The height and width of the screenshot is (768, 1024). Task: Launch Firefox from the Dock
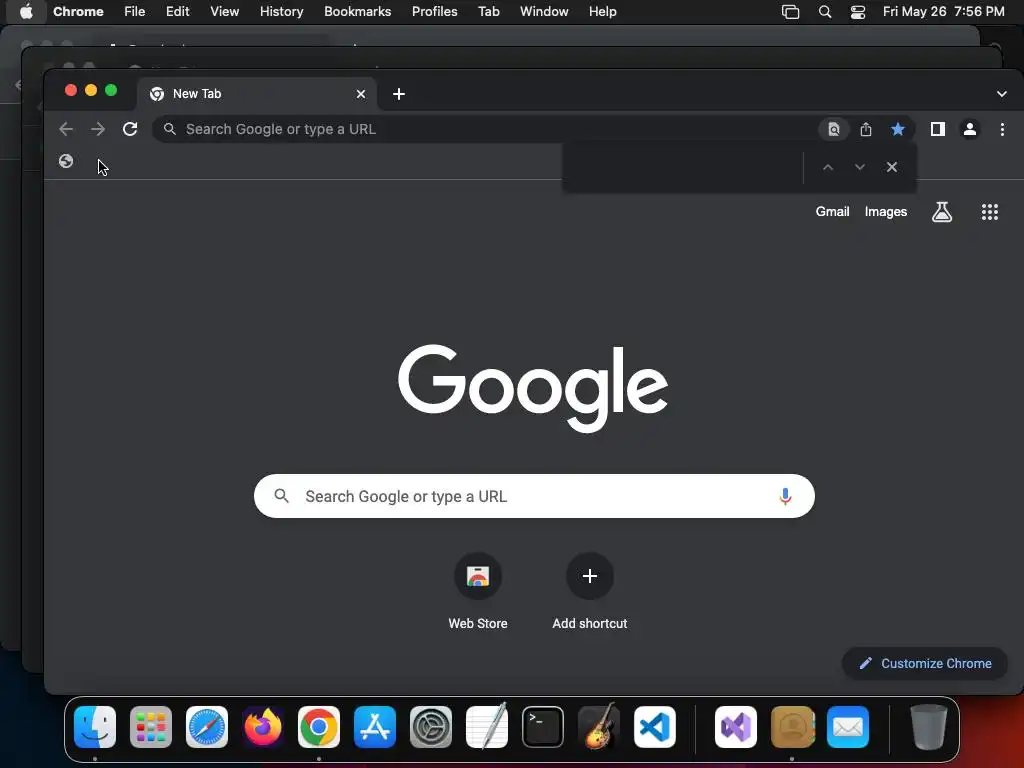[263, 727]
